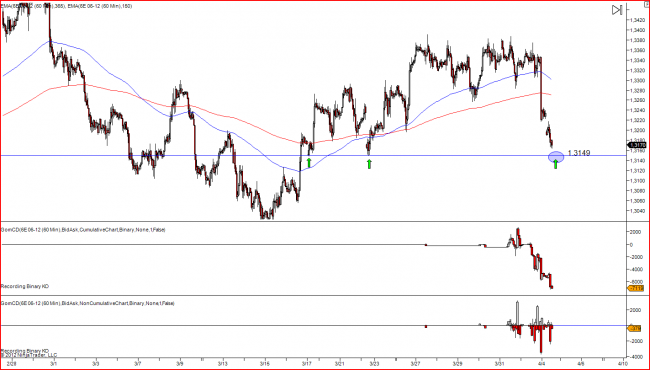Click the 1.3280 price axis label
Image resolution: width=650 pixels, height=370 pixels.
pyautogui.click(x=638, y=90)
